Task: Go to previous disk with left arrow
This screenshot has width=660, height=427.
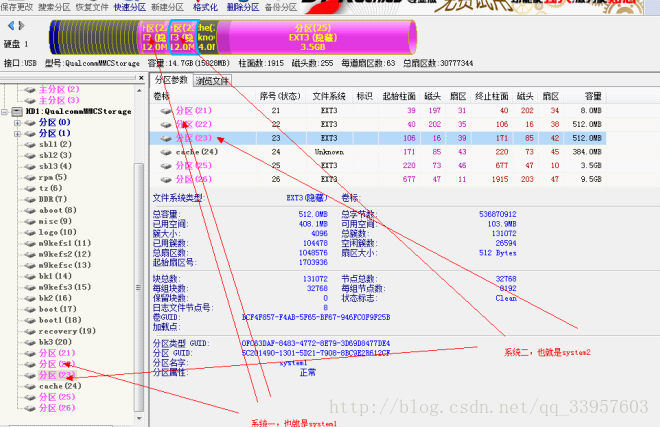Action: 11,26
